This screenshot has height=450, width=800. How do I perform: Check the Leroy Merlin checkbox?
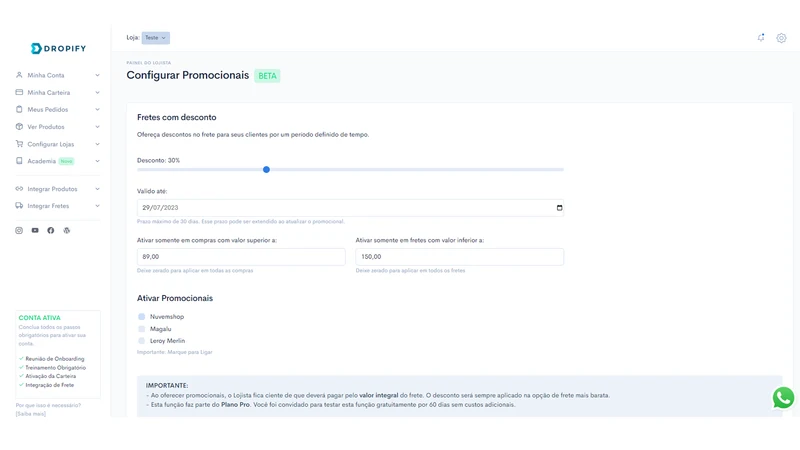pos(141,341)
